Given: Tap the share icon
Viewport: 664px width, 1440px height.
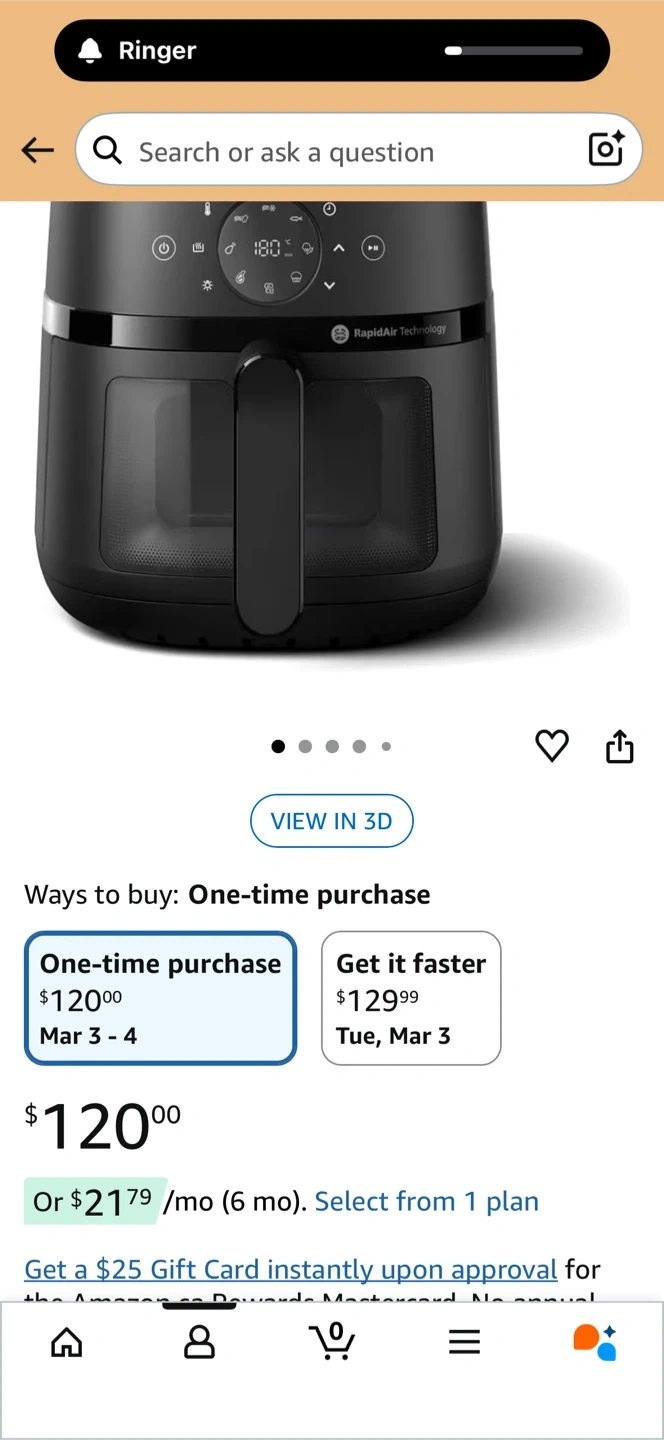Looking at the screenshot, I should tap(620, 746).
